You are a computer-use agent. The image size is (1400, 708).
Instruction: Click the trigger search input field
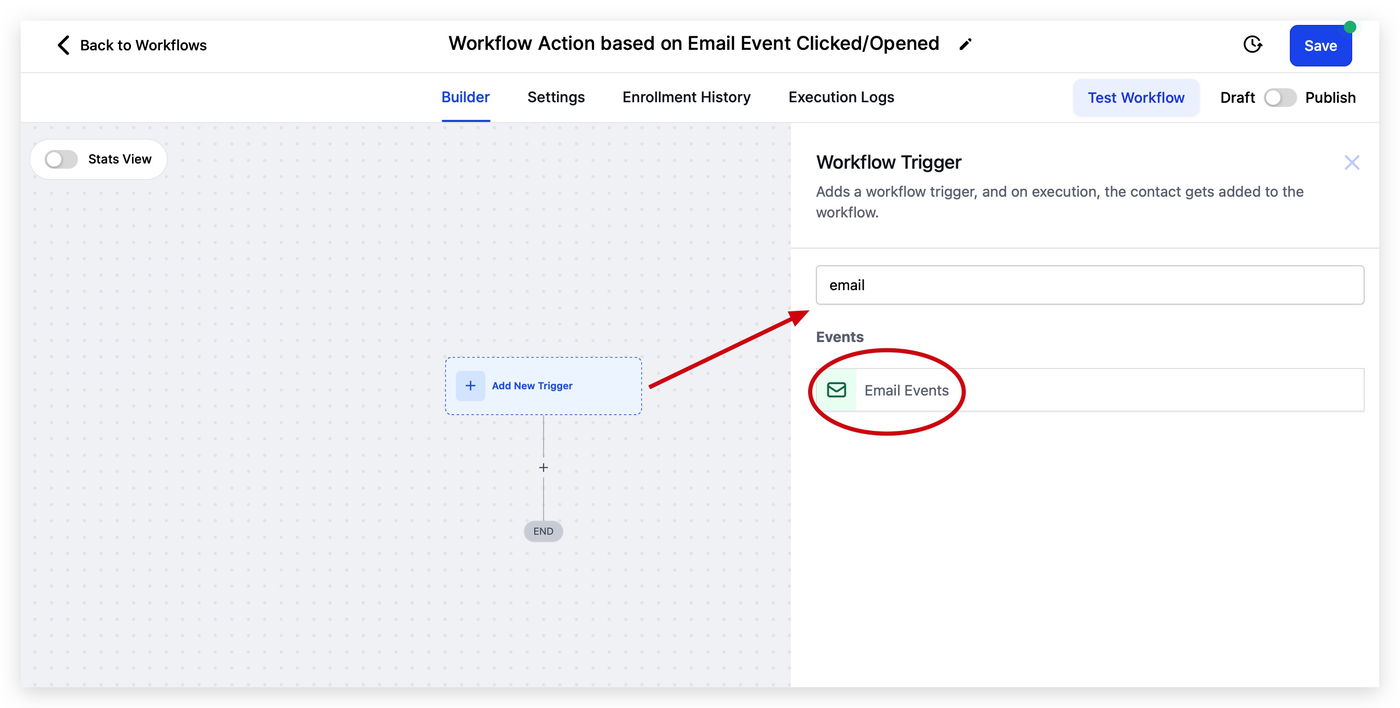pos(1089,285)
